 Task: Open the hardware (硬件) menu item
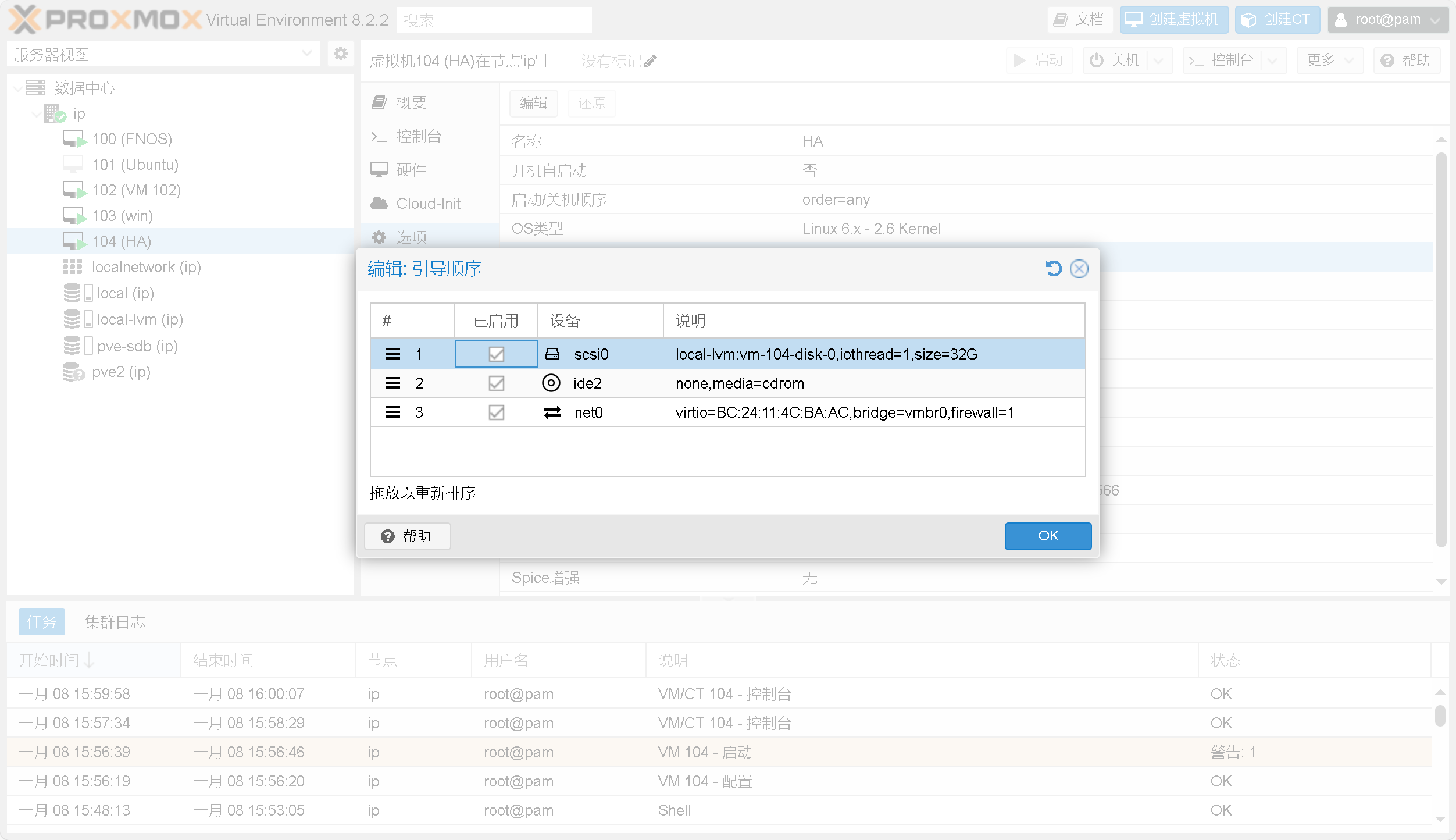430,170
